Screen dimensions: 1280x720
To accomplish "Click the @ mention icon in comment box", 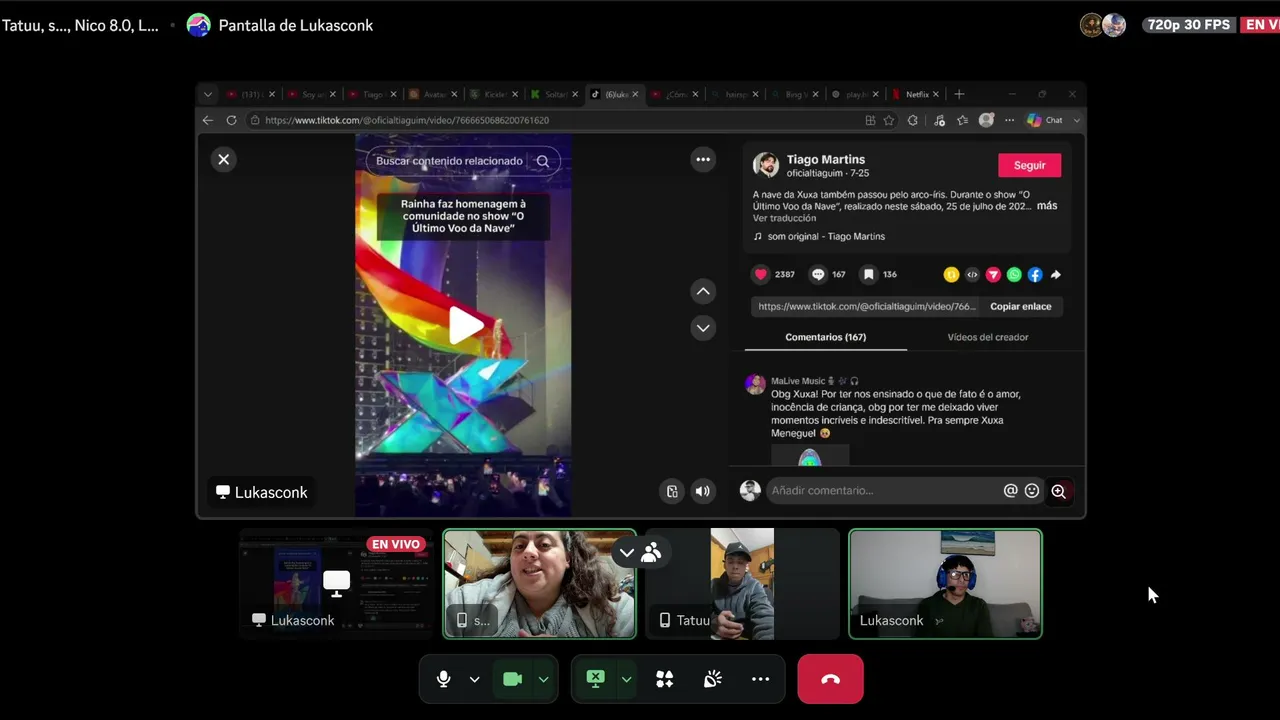I will pos(1011,491).
